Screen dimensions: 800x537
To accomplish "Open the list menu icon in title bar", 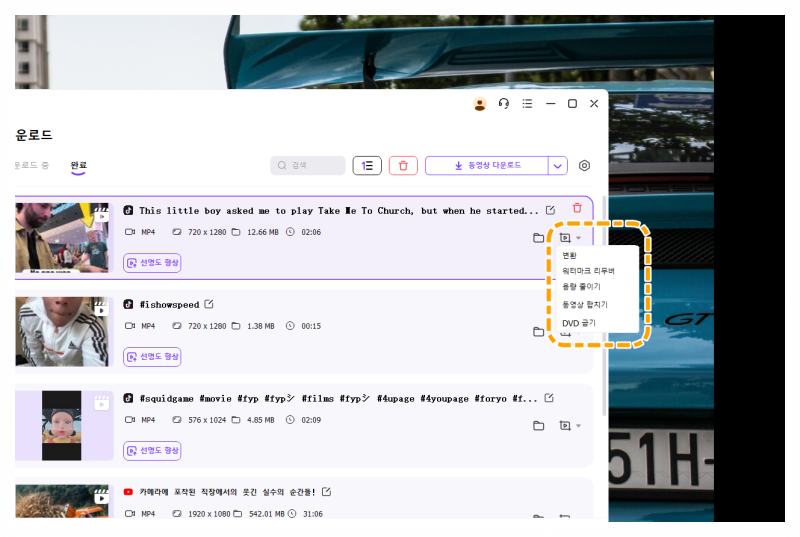I will tap(527, 104).
